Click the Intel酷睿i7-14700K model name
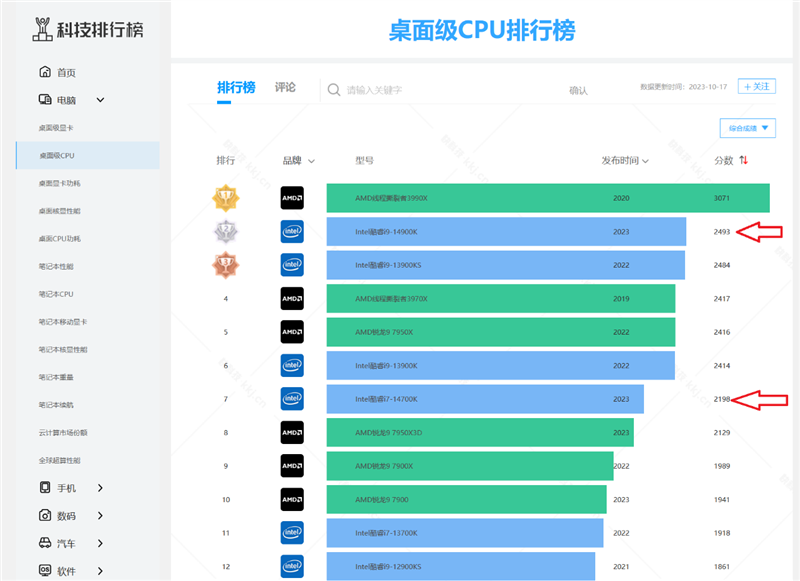The width and height of the screenshot is (800, 581). pyautogui.click(x=386, y=399)
